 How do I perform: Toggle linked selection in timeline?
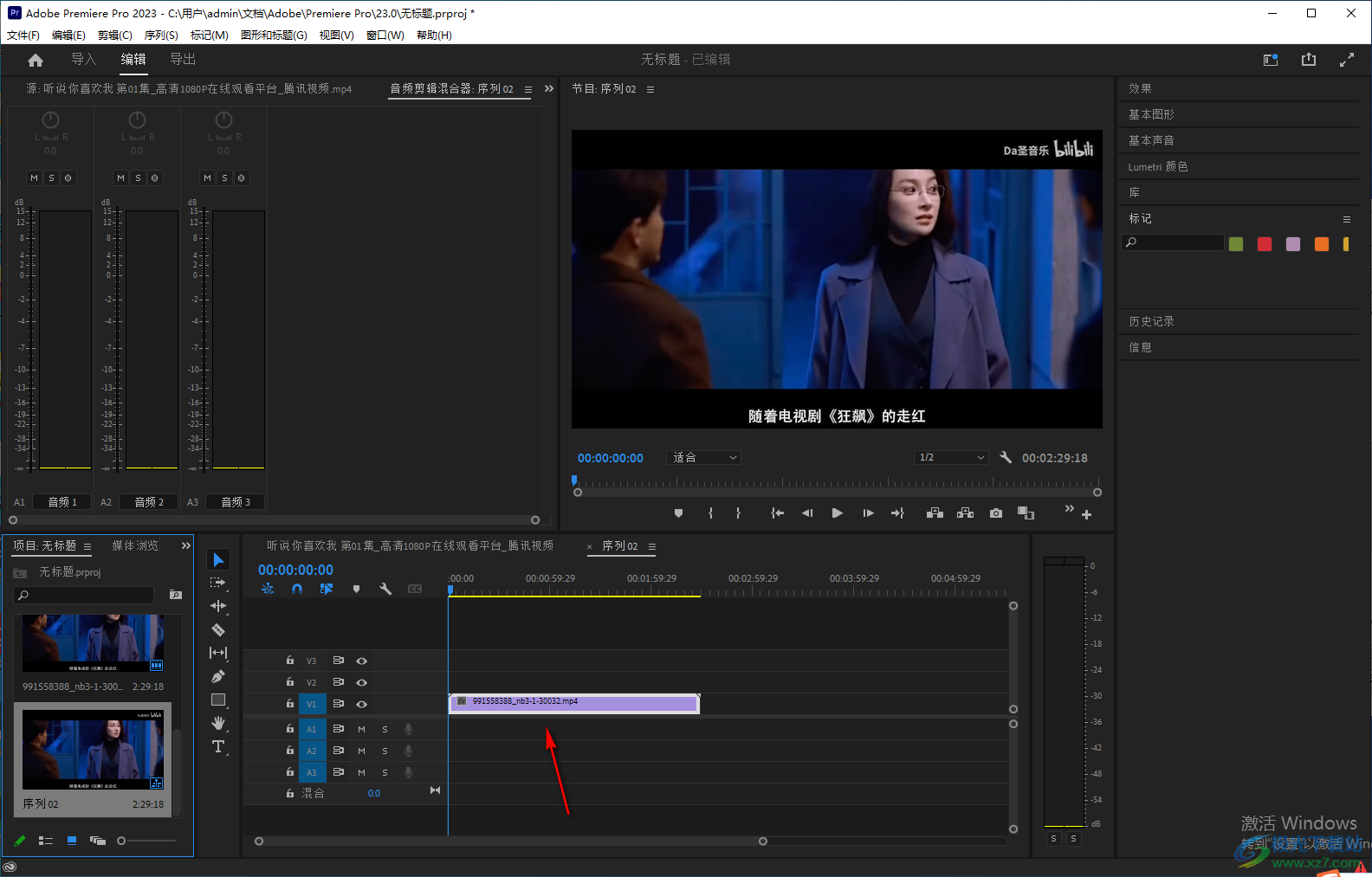(327, 589)
